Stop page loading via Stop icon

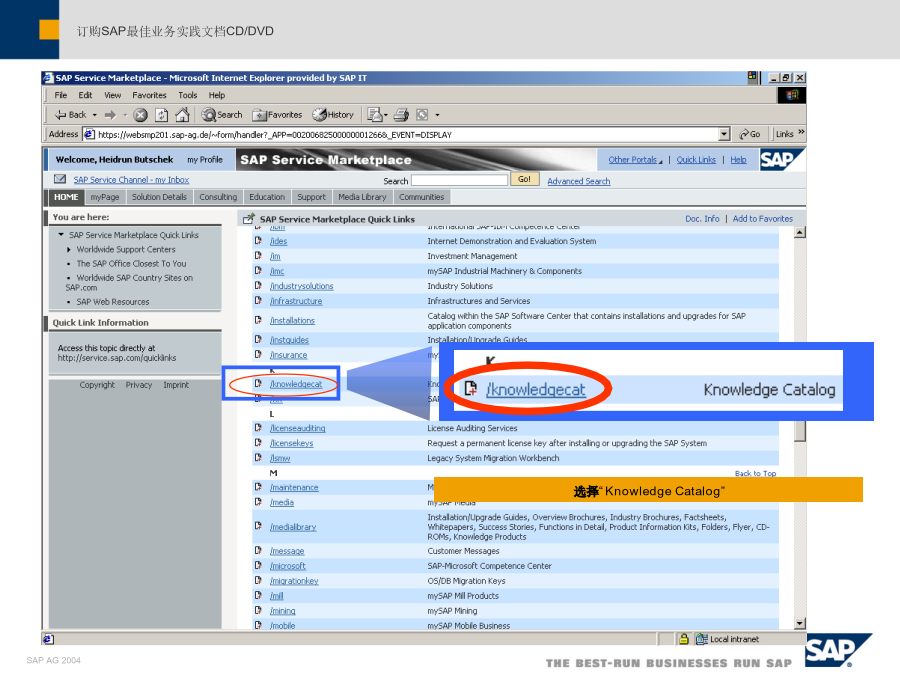pos(140,115)
